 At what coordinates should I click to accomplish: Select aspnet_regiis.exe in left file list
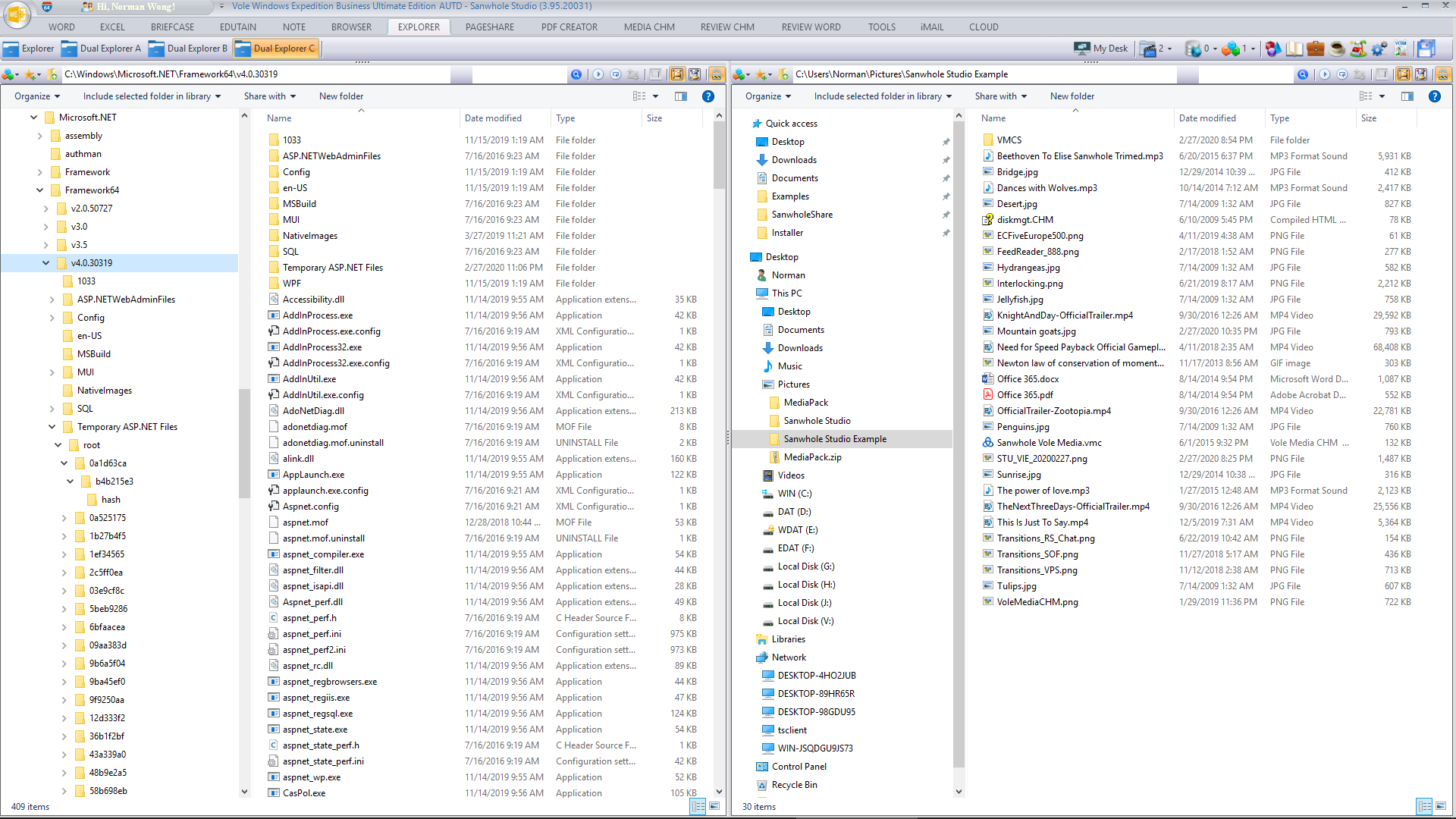click(x=316, y=698)
